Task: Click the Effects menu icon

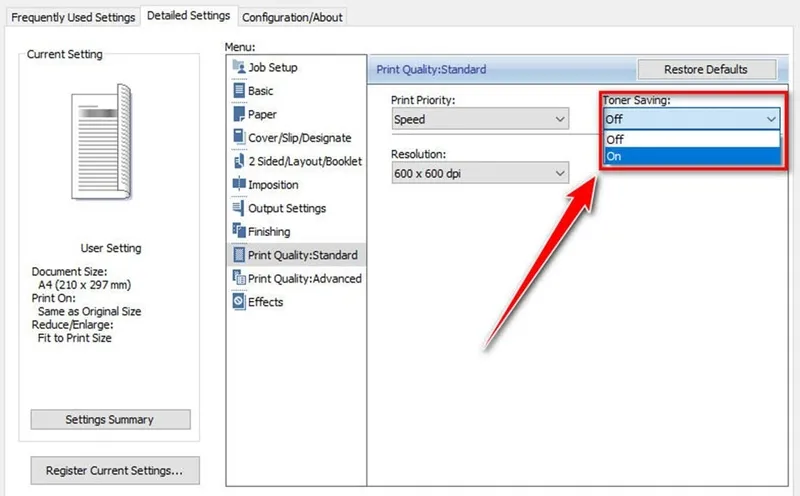Action: [238, 302]
